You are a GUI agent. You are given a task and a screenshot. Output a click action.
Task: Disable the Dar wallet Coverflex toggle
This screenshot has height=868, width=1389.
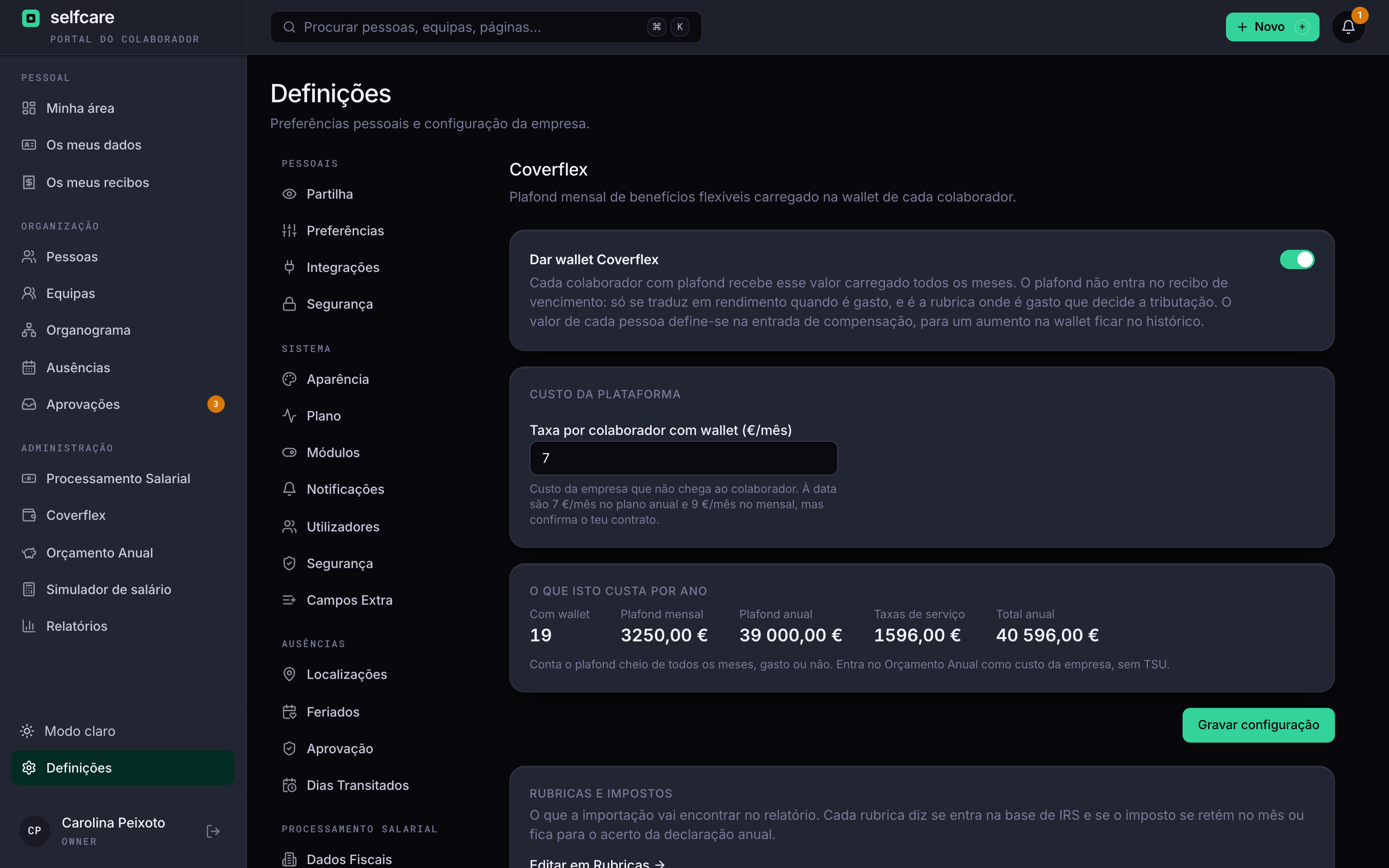coord(1296,259)
